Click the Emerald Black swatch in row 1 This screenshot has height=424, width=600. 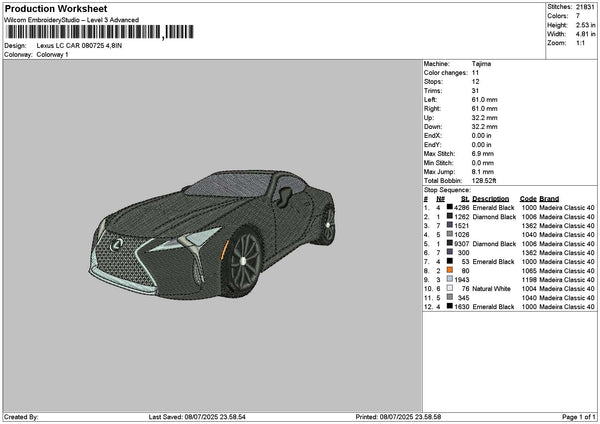click(450, 207)
